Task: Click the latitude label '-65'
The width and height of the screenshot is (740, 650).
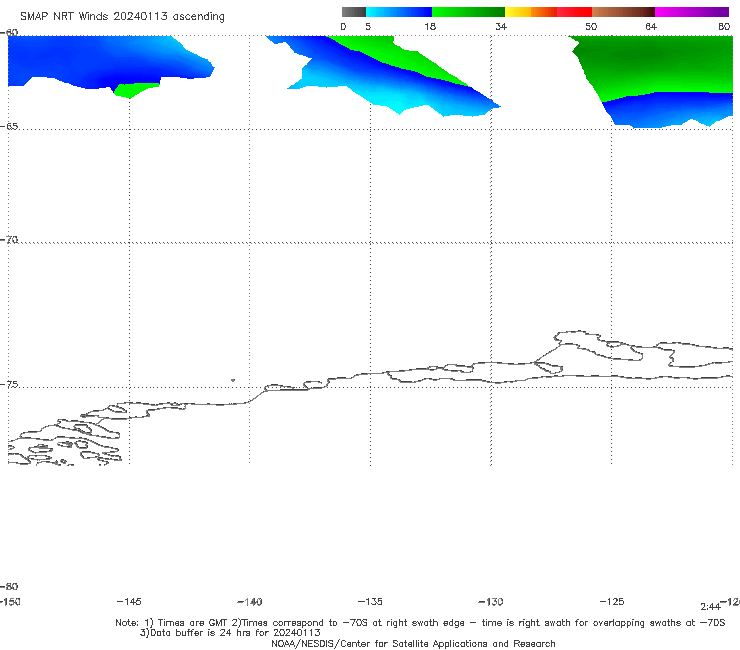Action: tap(9, 127)
